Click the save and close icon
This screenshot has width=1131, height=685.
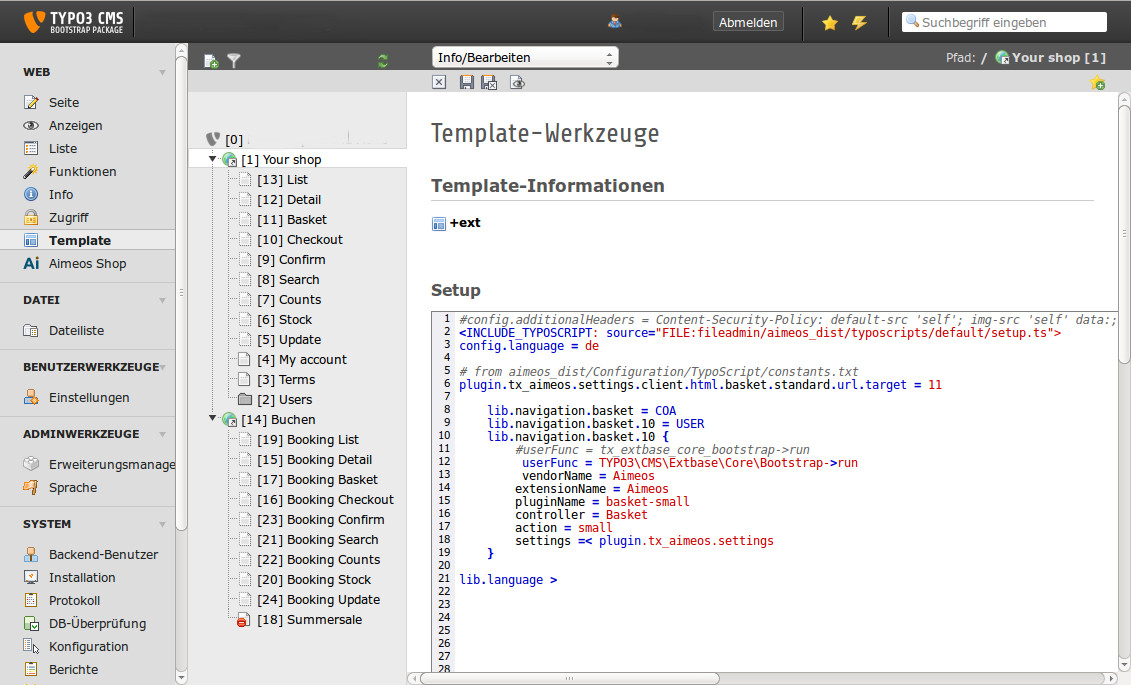click(489, 82)
